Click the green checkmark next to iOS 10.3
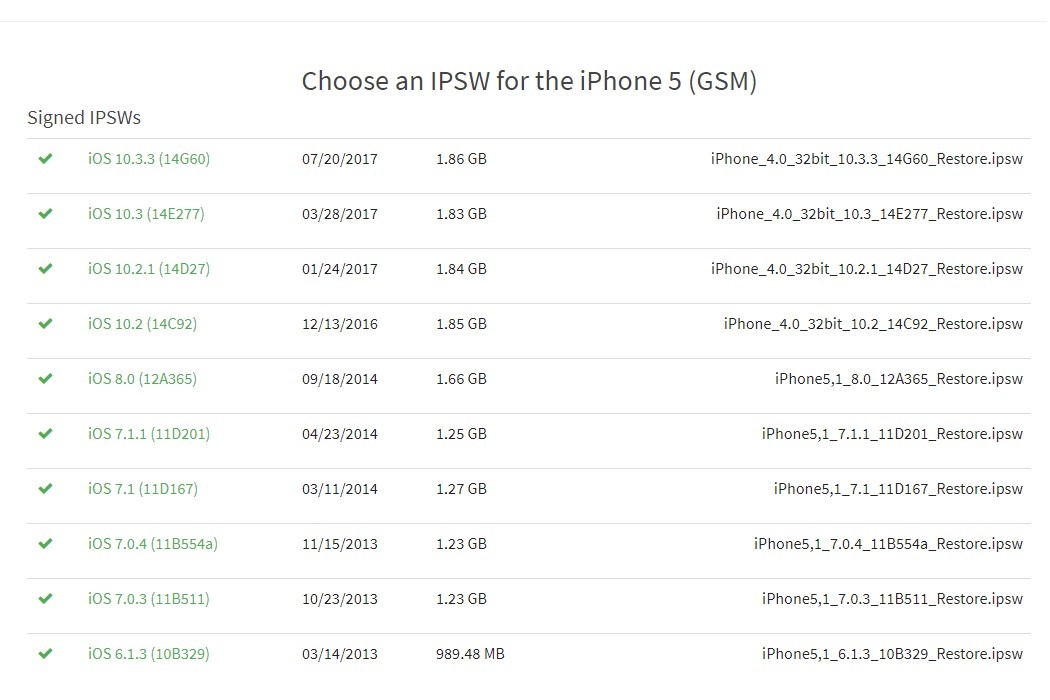The image size is (1050, 700). [45, 213]
